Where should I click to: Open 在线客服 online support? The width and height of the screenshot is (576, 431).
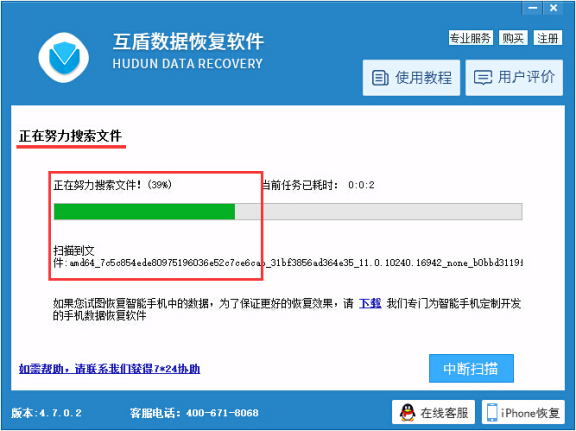[433, 412]
